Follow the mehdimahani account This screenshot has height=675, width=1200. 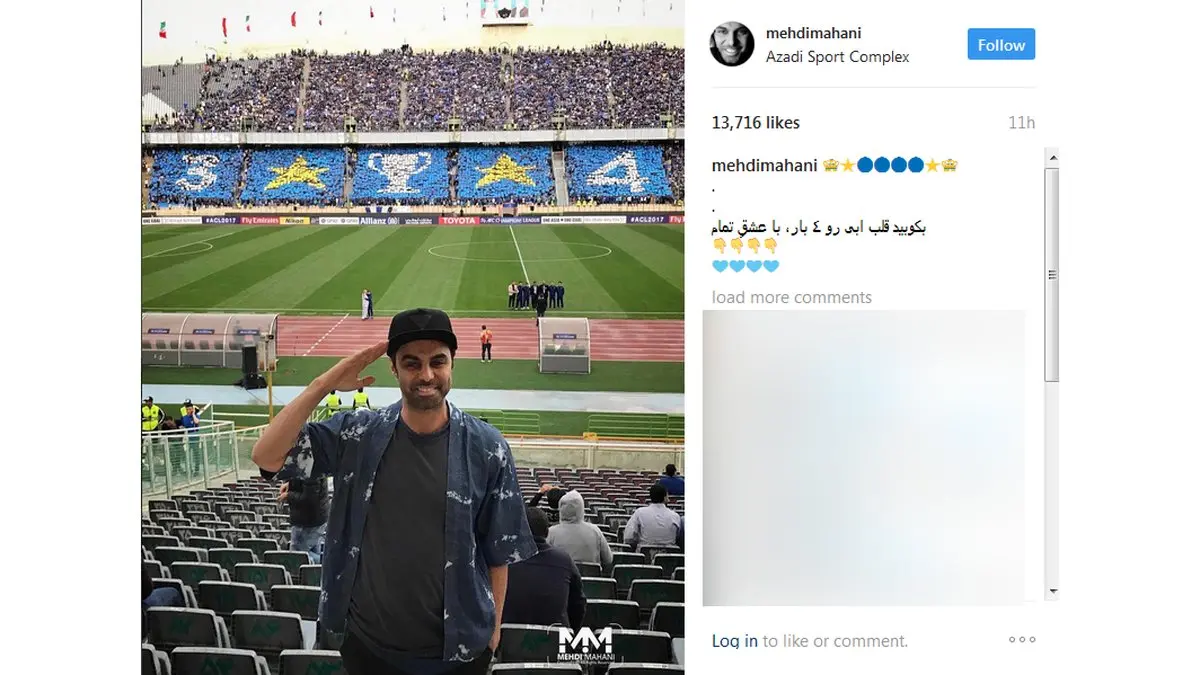click(1001, 45)
